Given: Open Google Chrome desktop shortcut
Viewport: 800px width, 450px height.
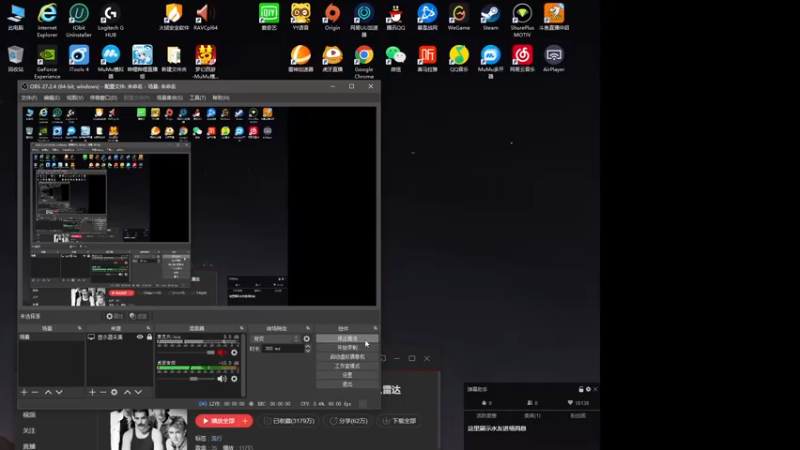Looking at the screenshot, I should tap(364, 61).
